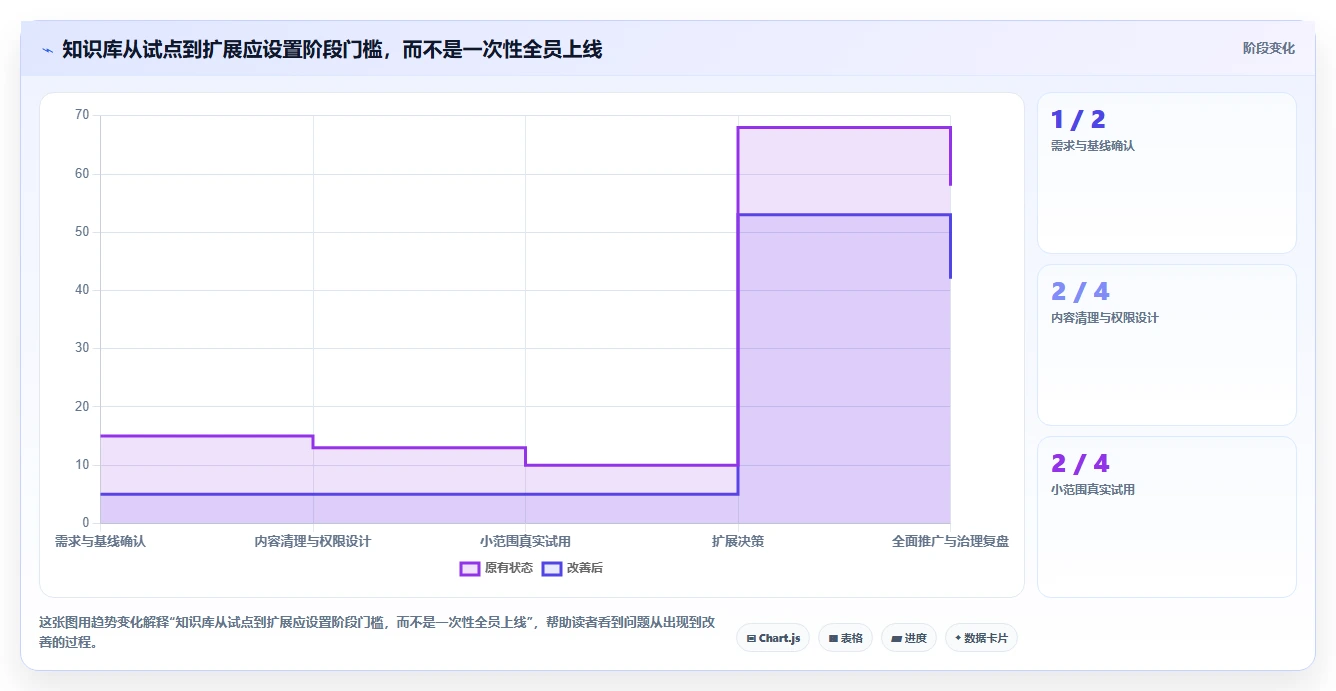Screen dimensions: 1336x691
Task: Toggle the 原有状态 legend swatch
Action: coord(470,568)
